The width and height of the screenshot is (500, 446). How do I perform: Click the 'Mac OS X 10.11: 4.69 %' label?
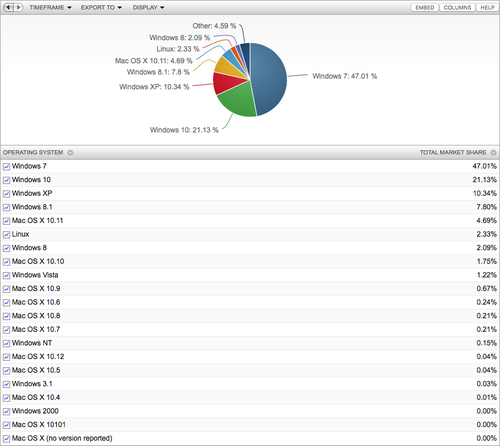[154, 61]
